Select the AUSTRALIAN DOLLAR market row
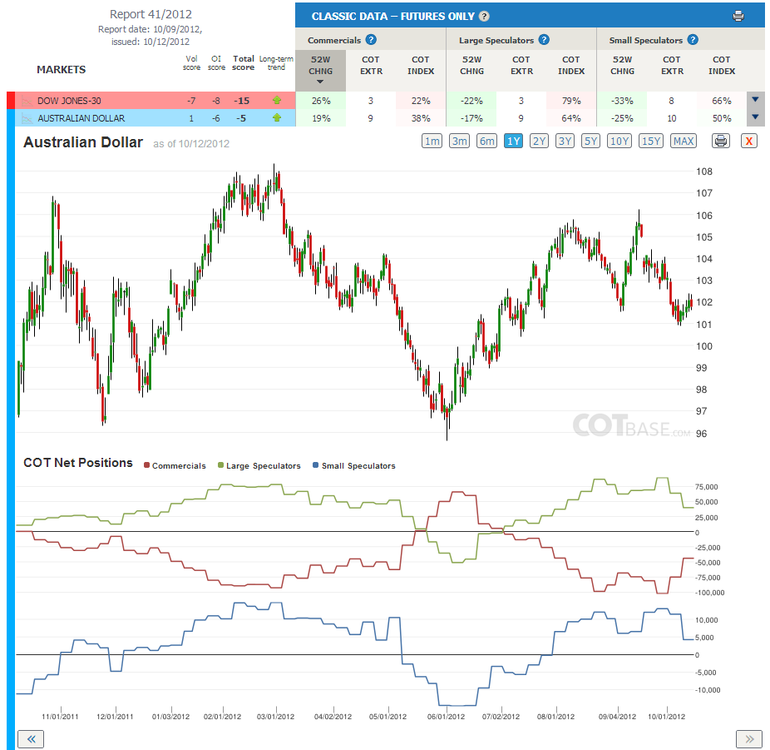 point(156,118)
